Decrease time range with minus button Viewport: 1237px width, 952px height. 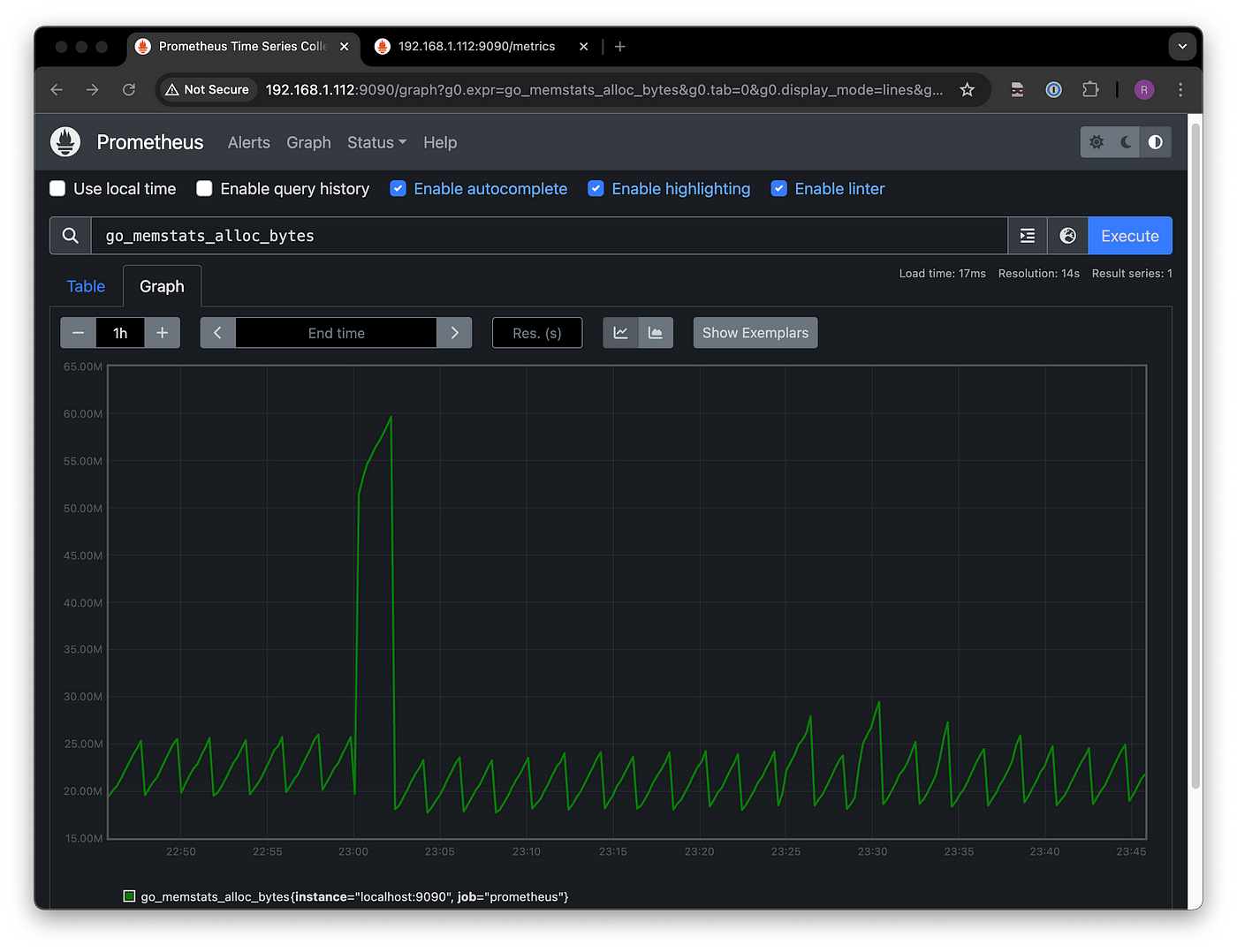[78, 333]
